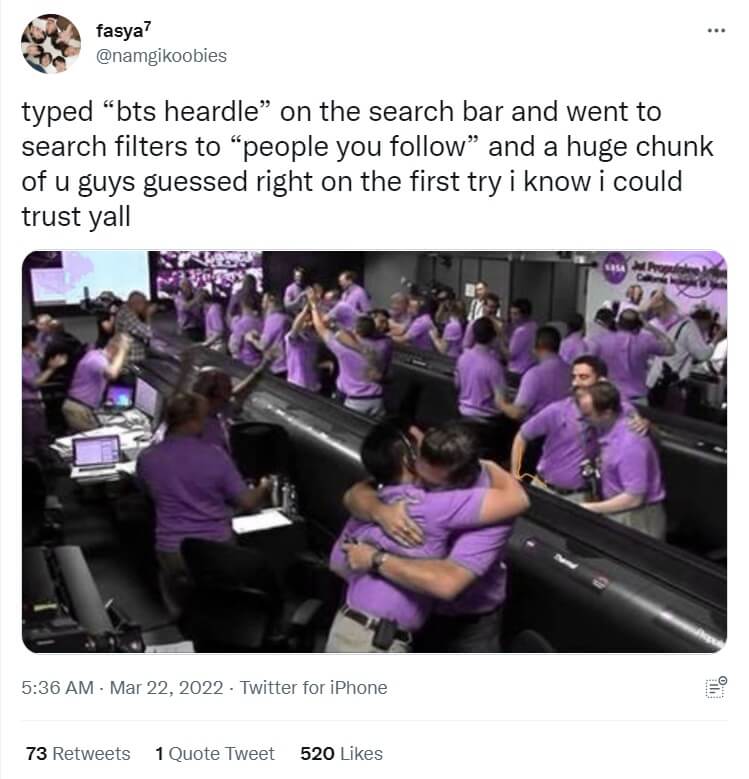View the 520 Likes list

[x=341, y=753]
